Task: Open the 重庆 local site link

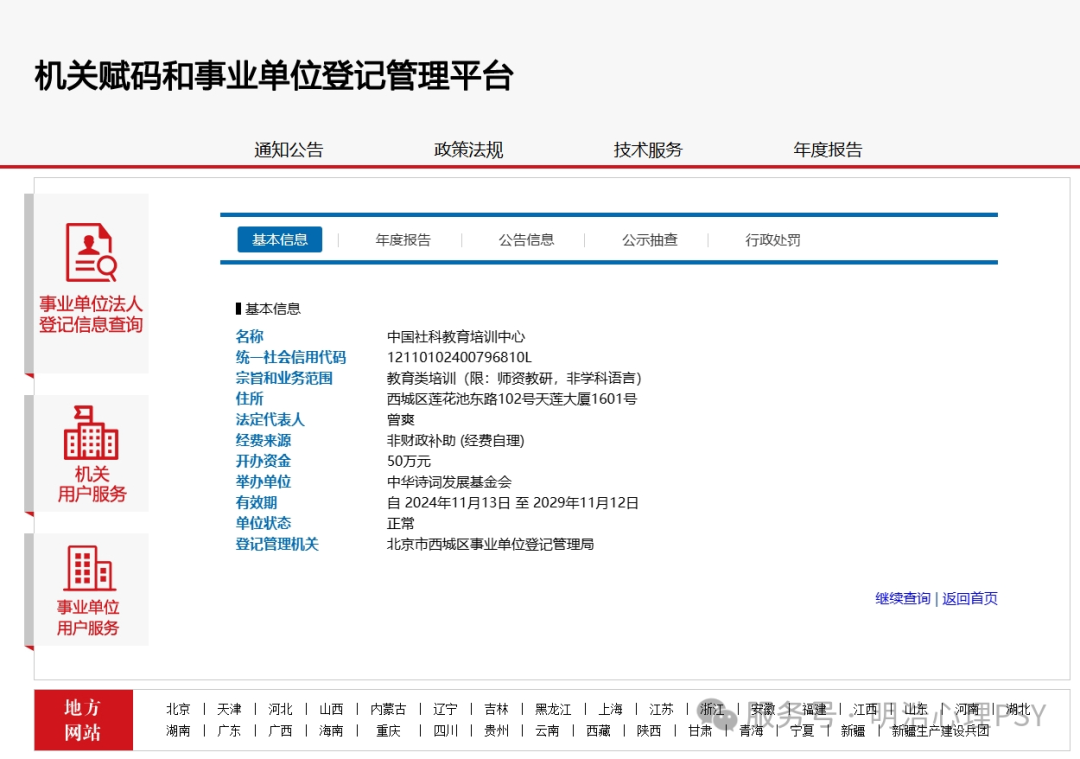Action: (388, 730)
